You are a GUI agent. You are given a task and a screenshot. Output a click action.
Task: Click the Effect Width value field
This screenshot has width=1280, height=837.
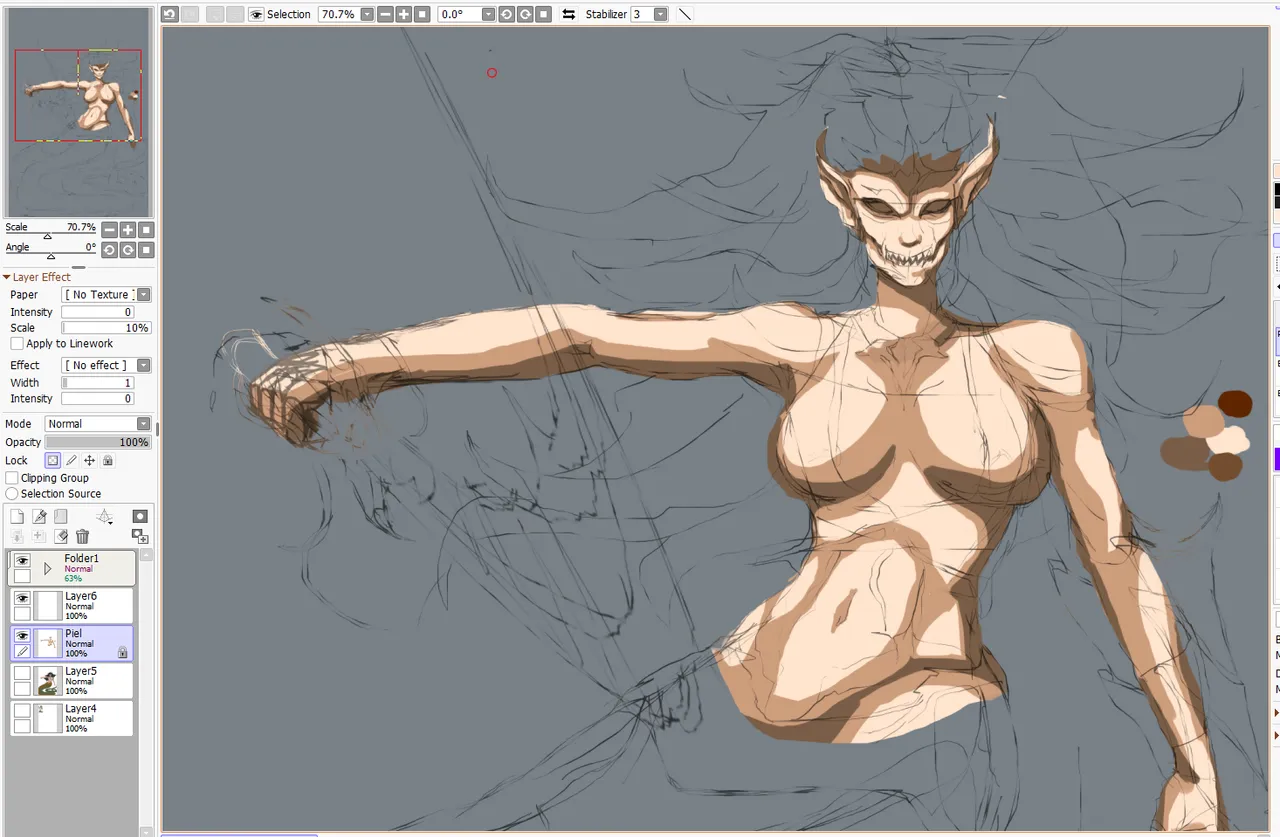click(98, 383)
